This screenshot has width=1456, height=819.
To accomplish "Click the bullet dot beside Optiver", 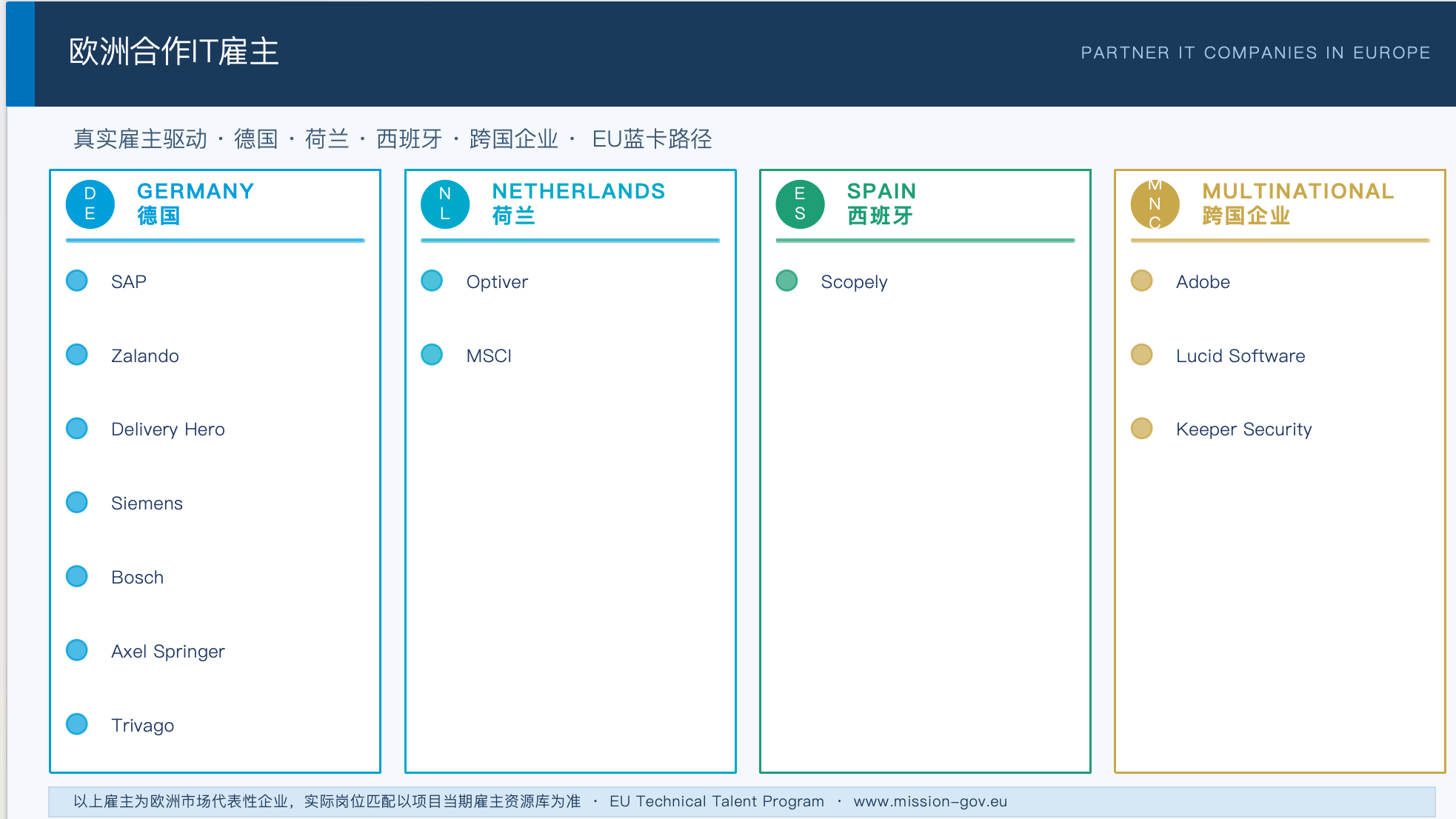I will (432, 281).
